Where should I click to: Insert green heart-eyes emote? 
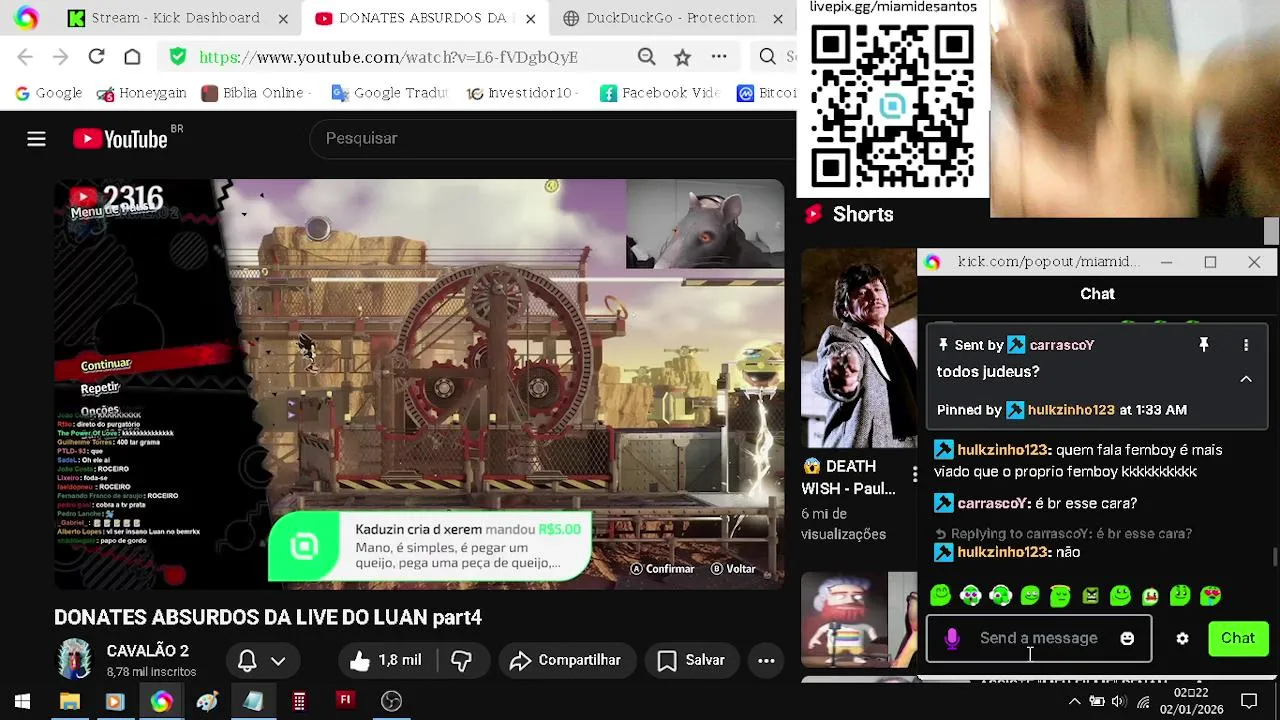click(1210, 596)
